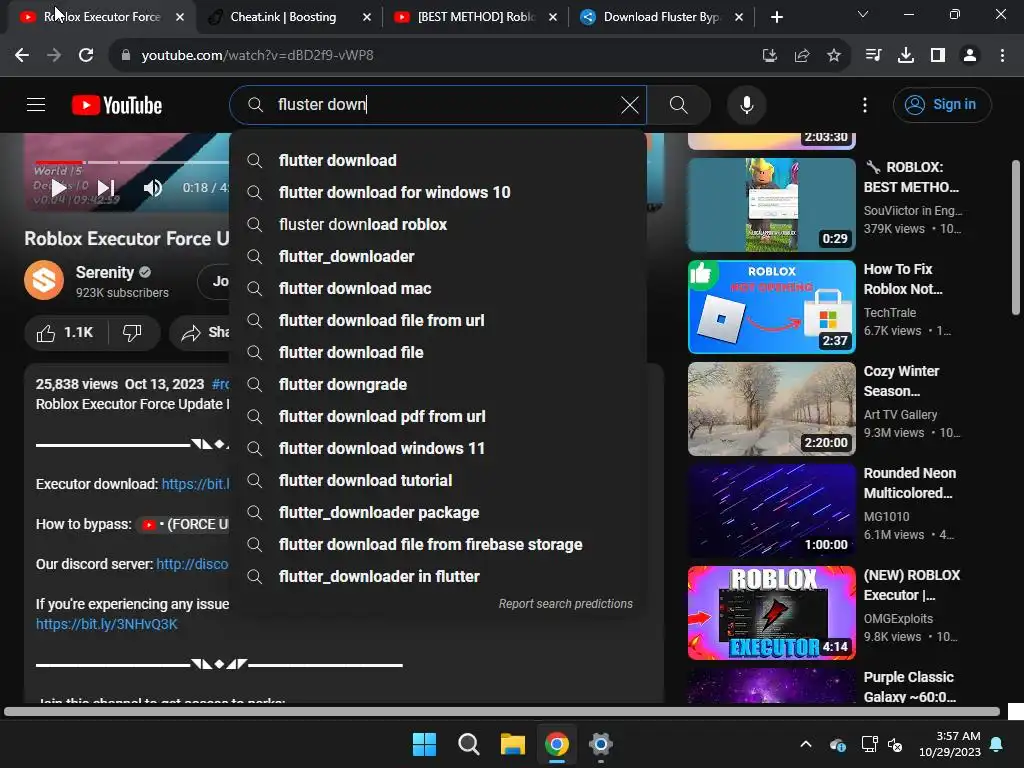This screenshot has width=1024, height=768.
Task: Clear the search box with the X icon
Action: 630,104
